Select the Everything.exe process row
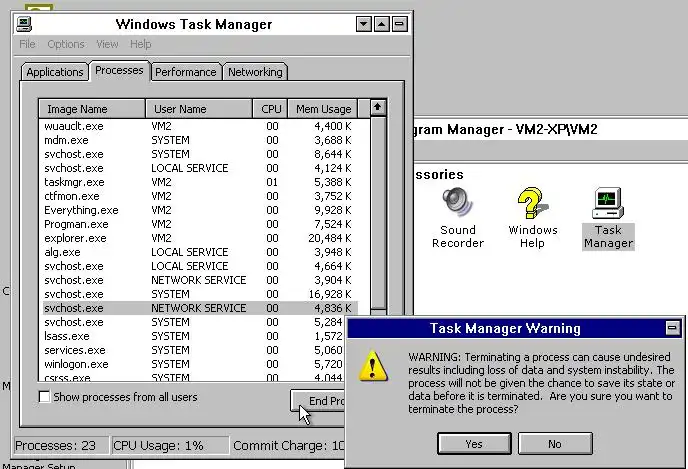The image size is (688, 469). click(x=200, y=210)
